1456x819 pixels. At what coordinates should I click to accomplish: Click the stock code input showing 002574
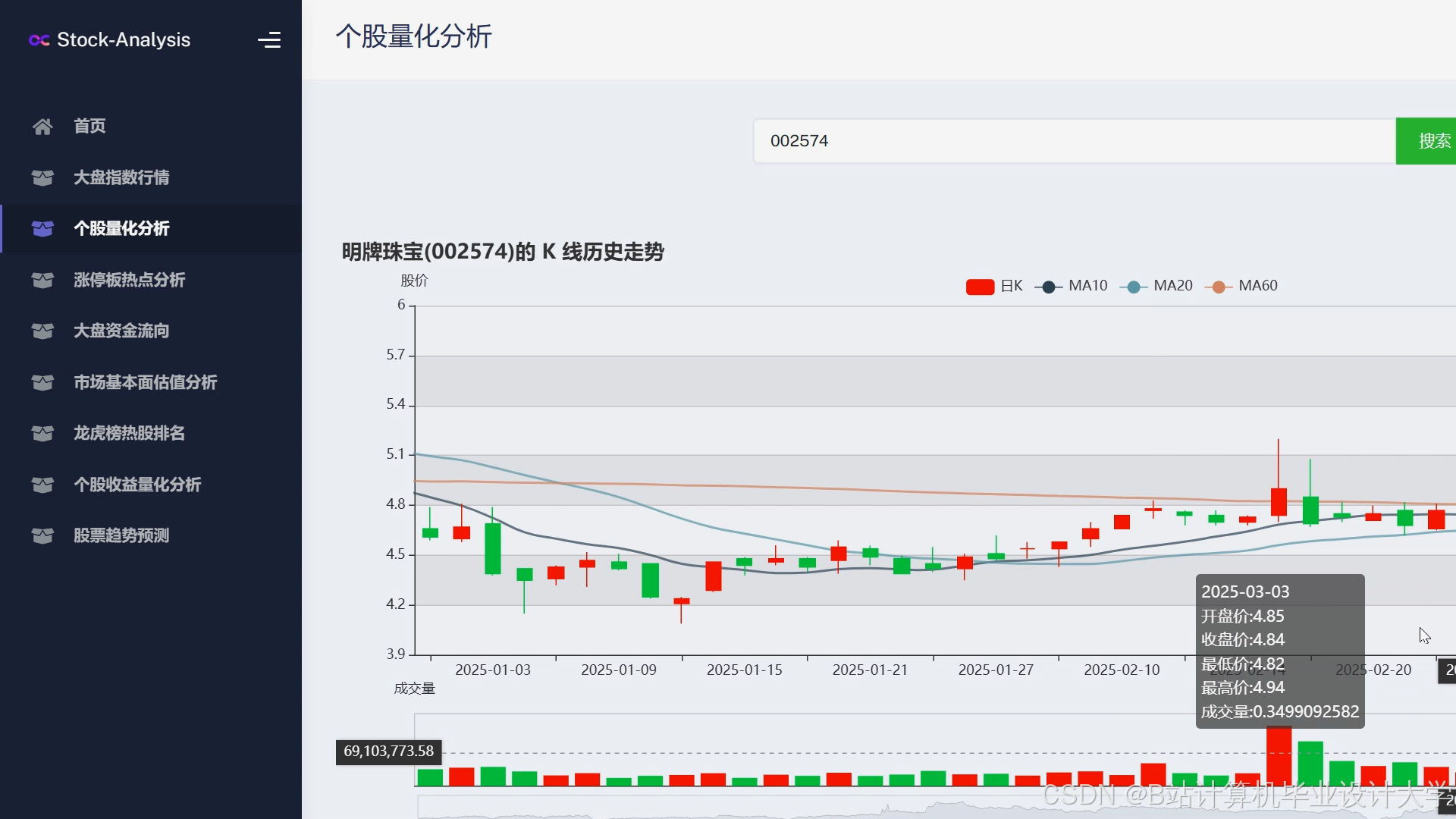[1072, 140]
